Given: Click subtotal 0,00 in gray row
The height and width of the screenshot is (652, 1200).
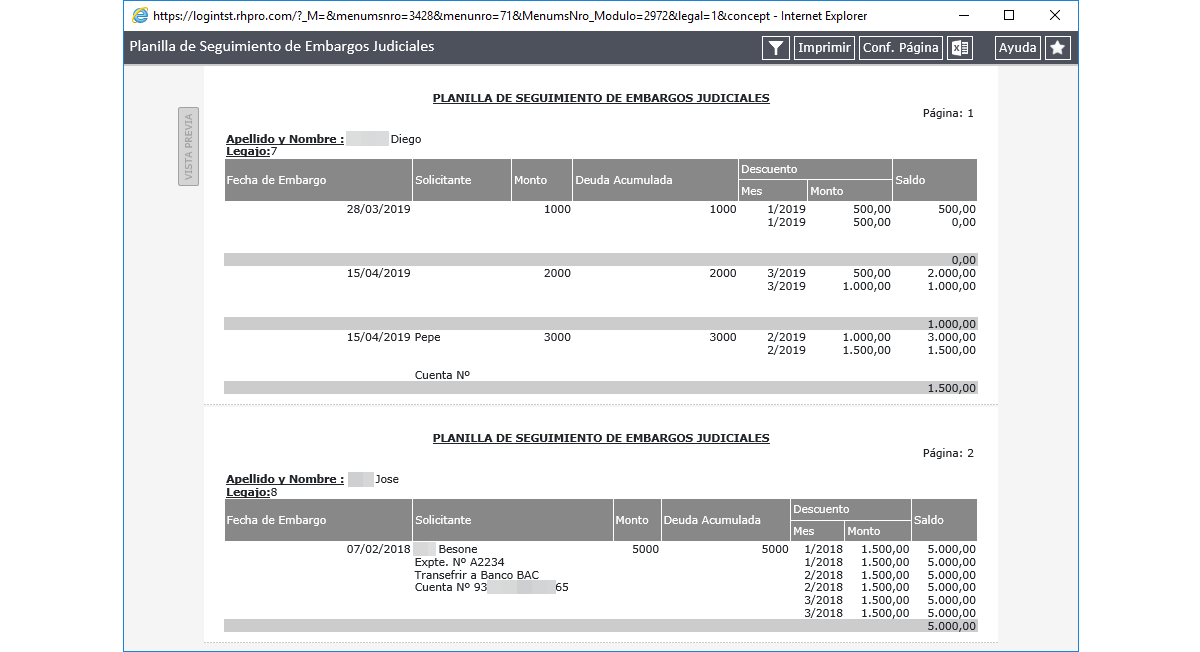Looking at the screenshot, I should 964,260.
